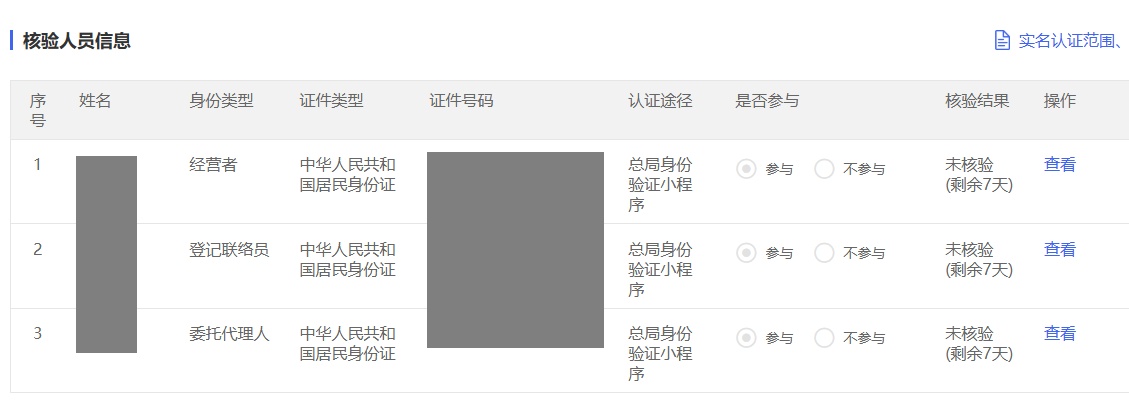The width and height of the screenshot is (1129, 400).
Task: Click the document icon beside 实名认证范围
Action: [x=1002, y=40]
